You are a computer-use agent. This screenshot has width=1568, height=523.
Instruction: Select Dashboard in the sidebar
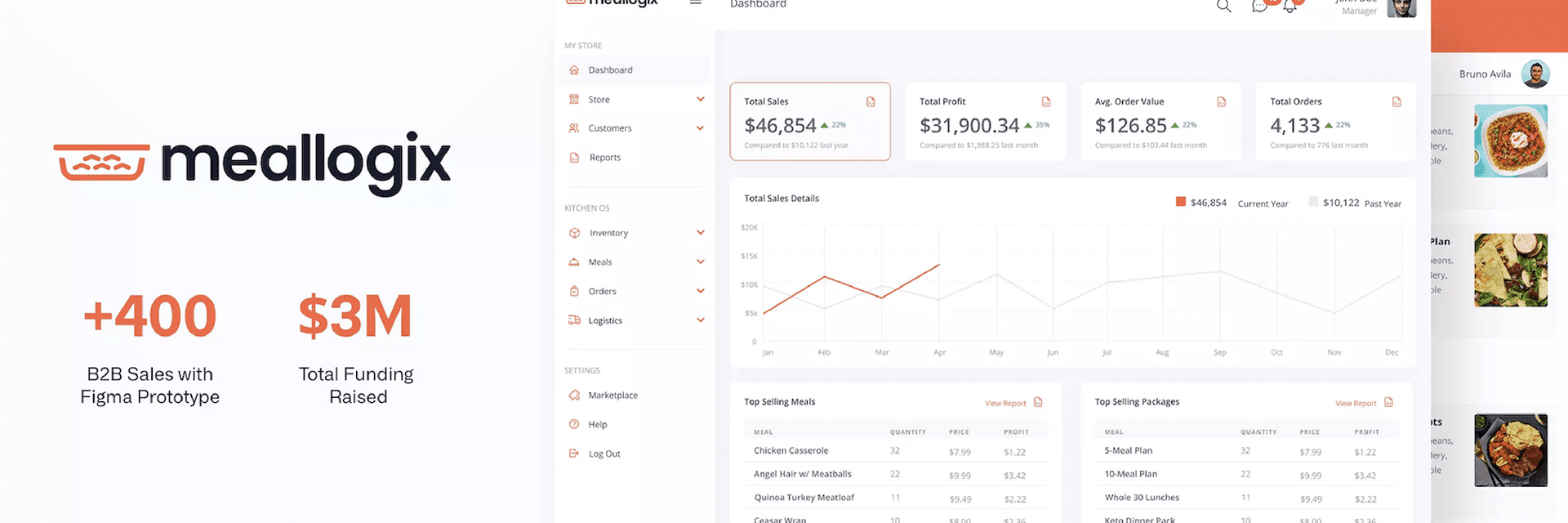610,70
